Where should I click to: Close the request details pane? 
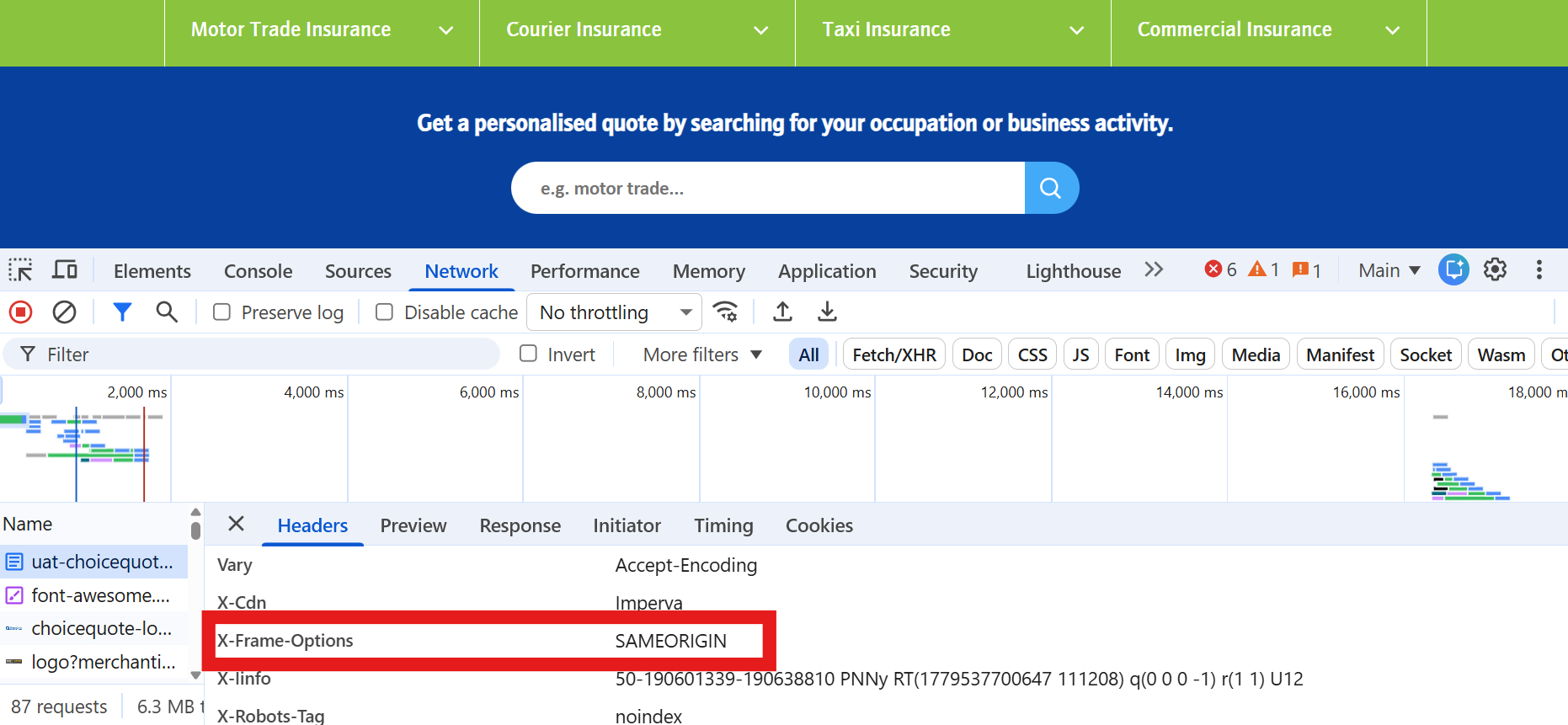pyautogui.click(x=236, y=524)
